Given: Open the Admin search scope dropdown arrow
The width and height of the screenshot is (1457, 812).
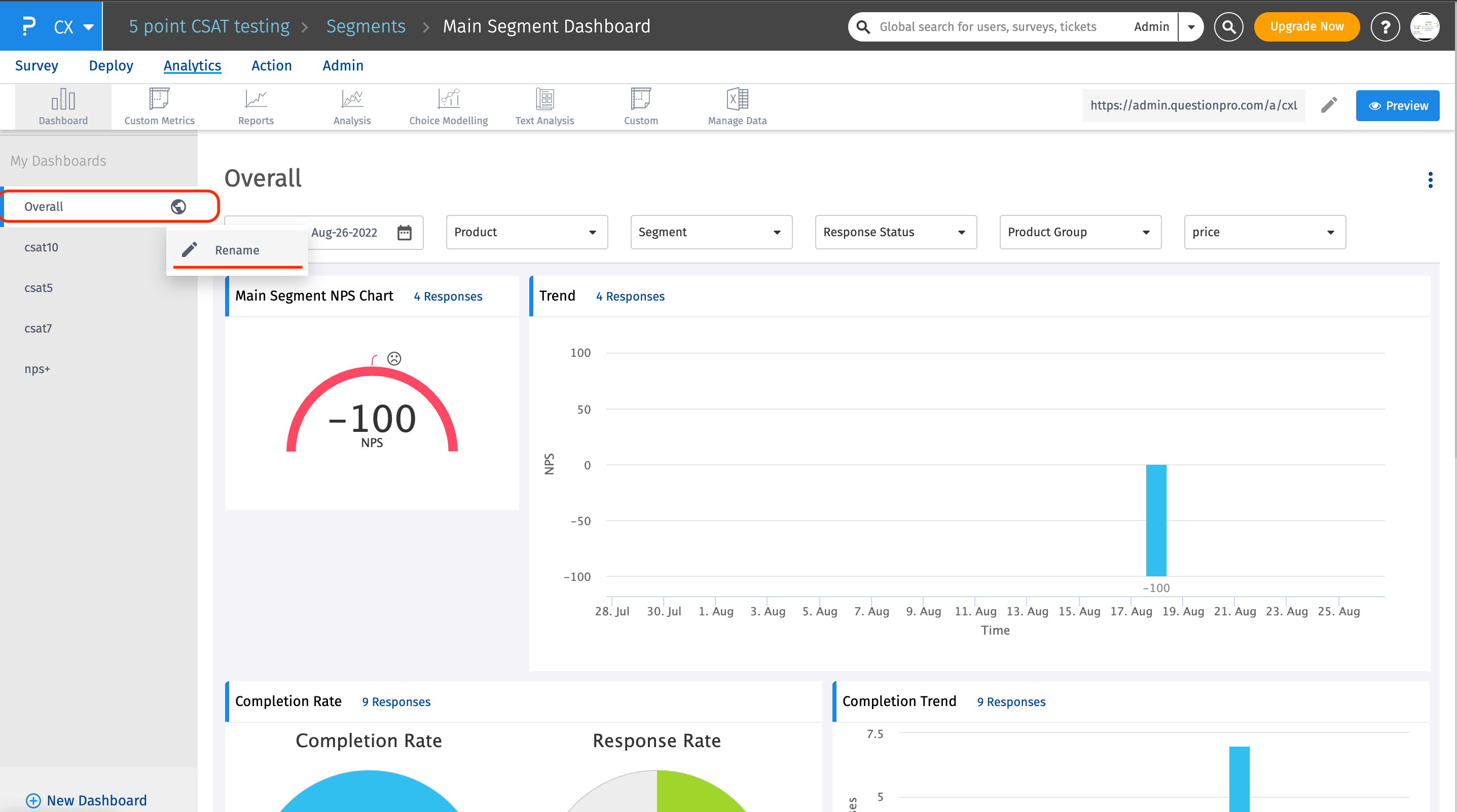Looking at the screenshot, I should click(1191, 26).
